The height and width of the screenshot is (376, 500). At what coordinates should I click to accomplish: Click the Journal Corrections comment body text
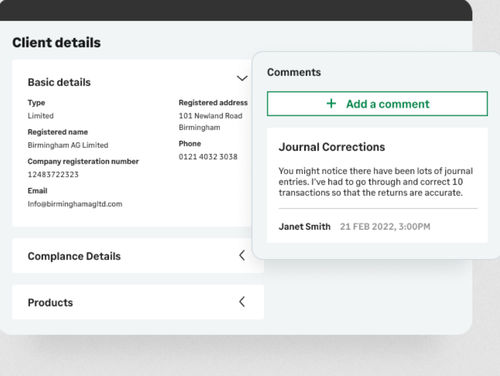[376, 182]
